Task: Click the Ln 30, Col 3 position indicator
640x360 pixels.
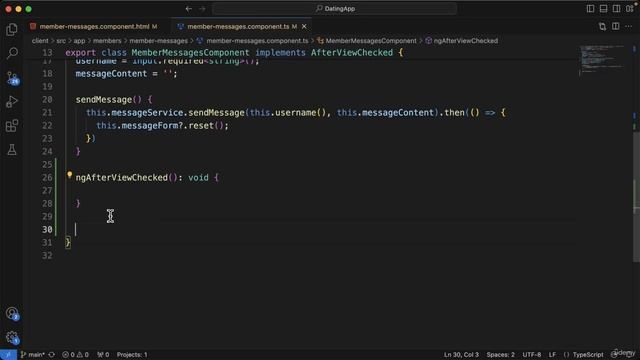Action: coord(461,355)
